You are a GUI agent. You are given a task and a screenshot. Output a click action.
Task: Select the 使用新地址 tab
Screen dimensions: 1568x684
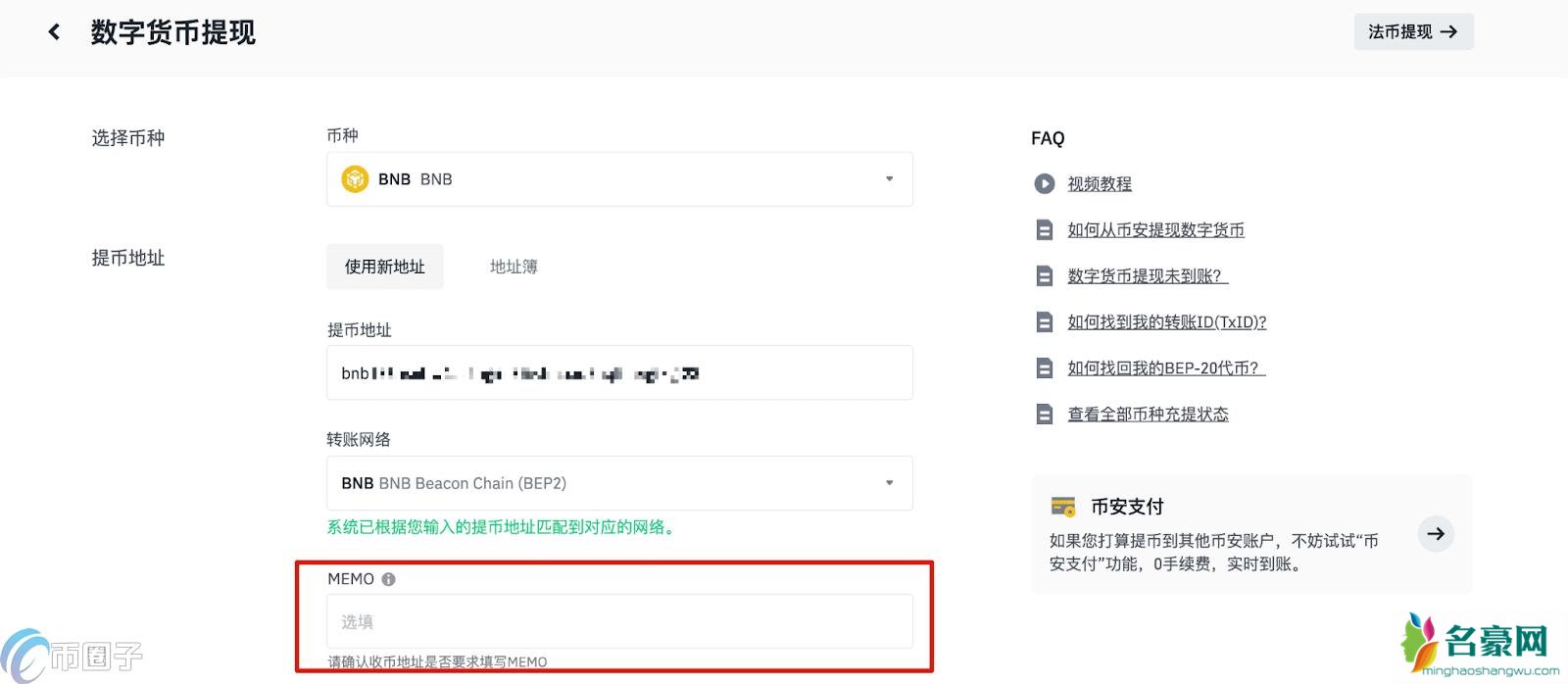point(384,267)
